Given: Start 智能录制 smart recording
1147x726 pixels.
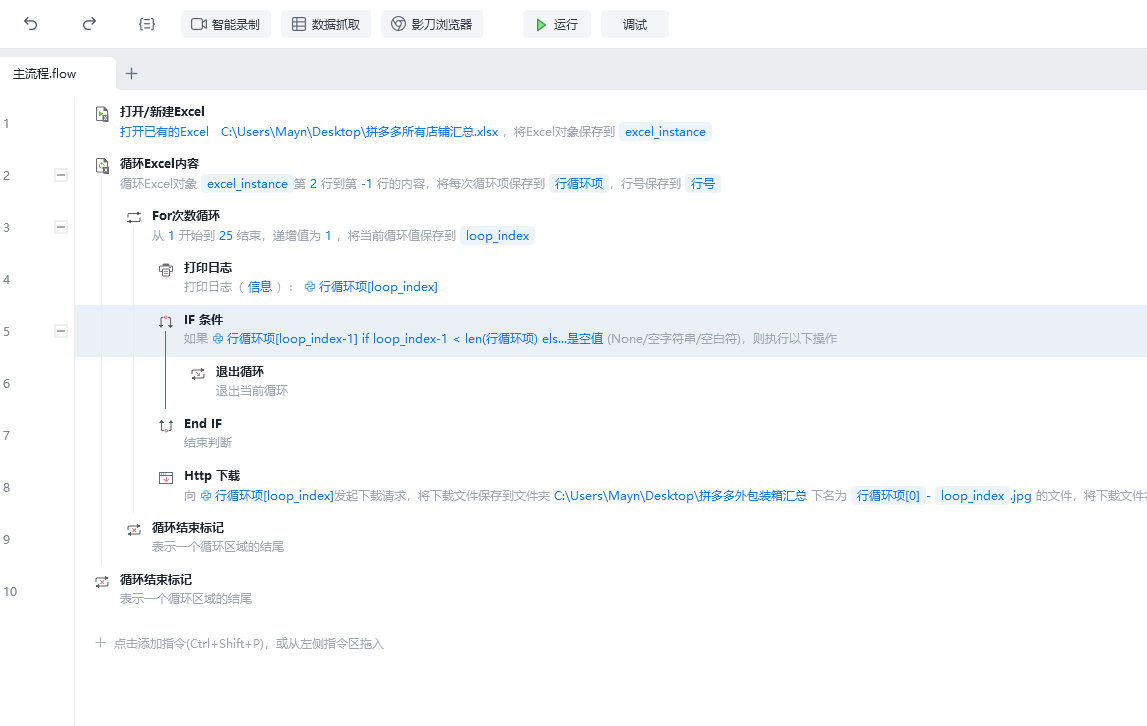Looking at the screenshot, I should click(226, 24).
